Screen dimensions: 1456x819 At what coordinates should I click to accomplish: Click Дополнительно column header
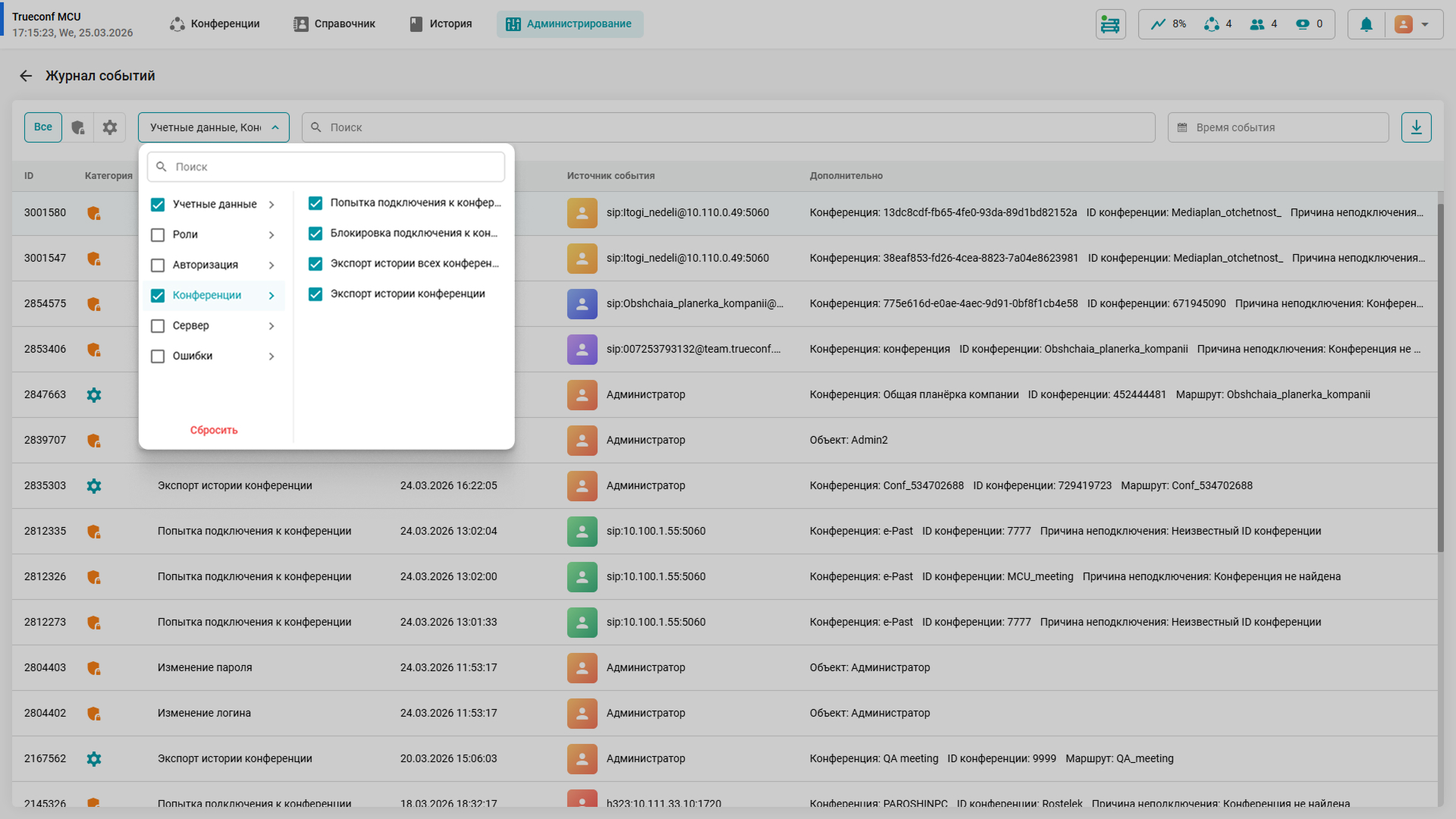pyautogui.click(x=846, y=176)
